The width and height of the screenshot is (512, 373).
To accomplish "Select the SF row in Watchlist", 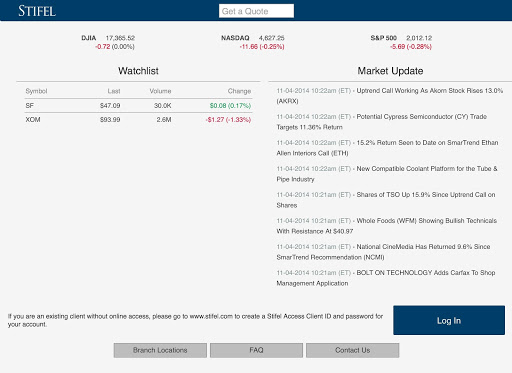I will point(138,106).
